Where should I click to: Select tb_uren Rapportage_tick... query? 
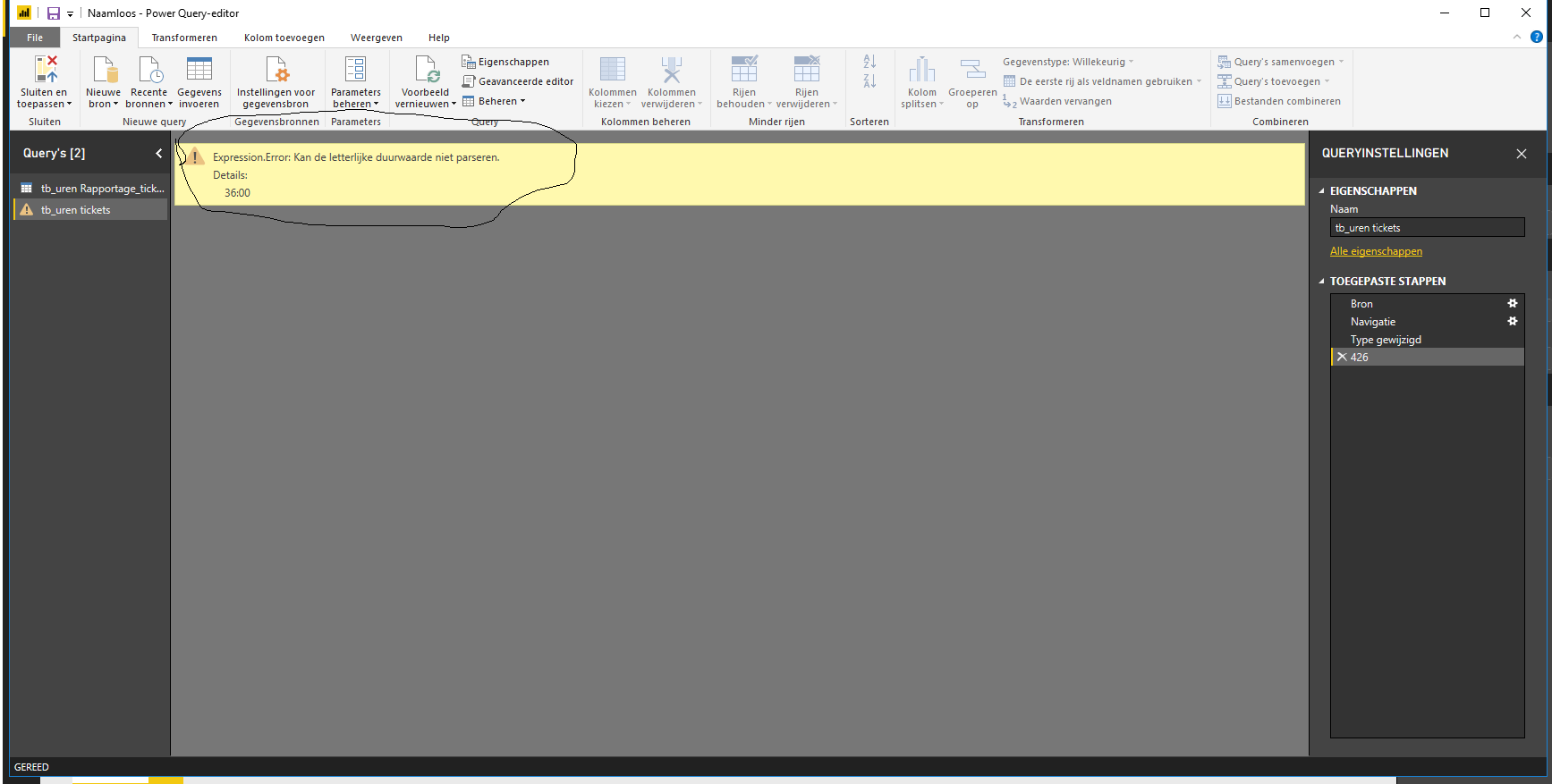89,189
